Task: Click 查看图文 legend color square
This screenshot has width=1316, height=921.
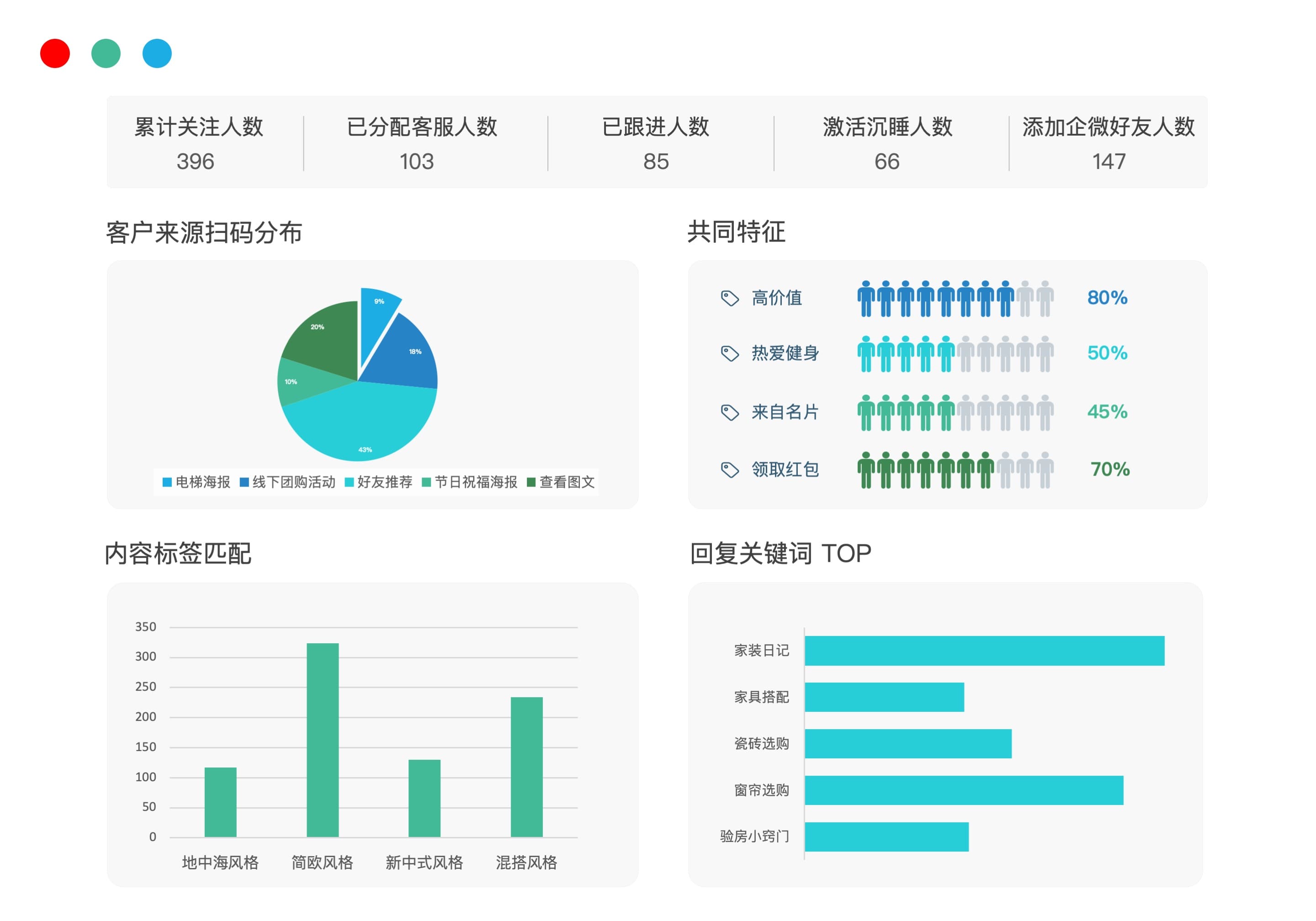Action: (531, 482)
